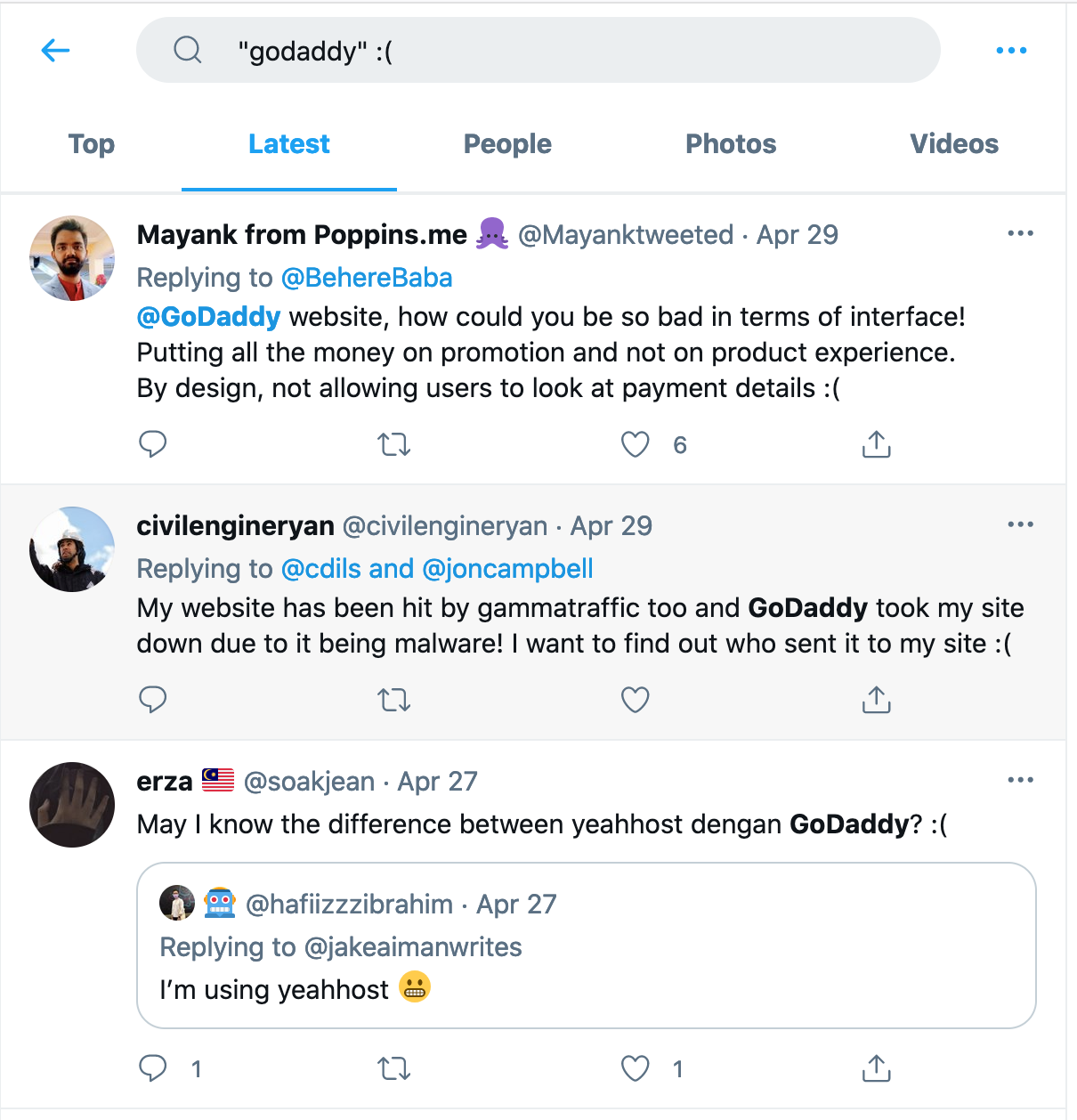Open more options on Mayank's tweet

click(1020, 233)
